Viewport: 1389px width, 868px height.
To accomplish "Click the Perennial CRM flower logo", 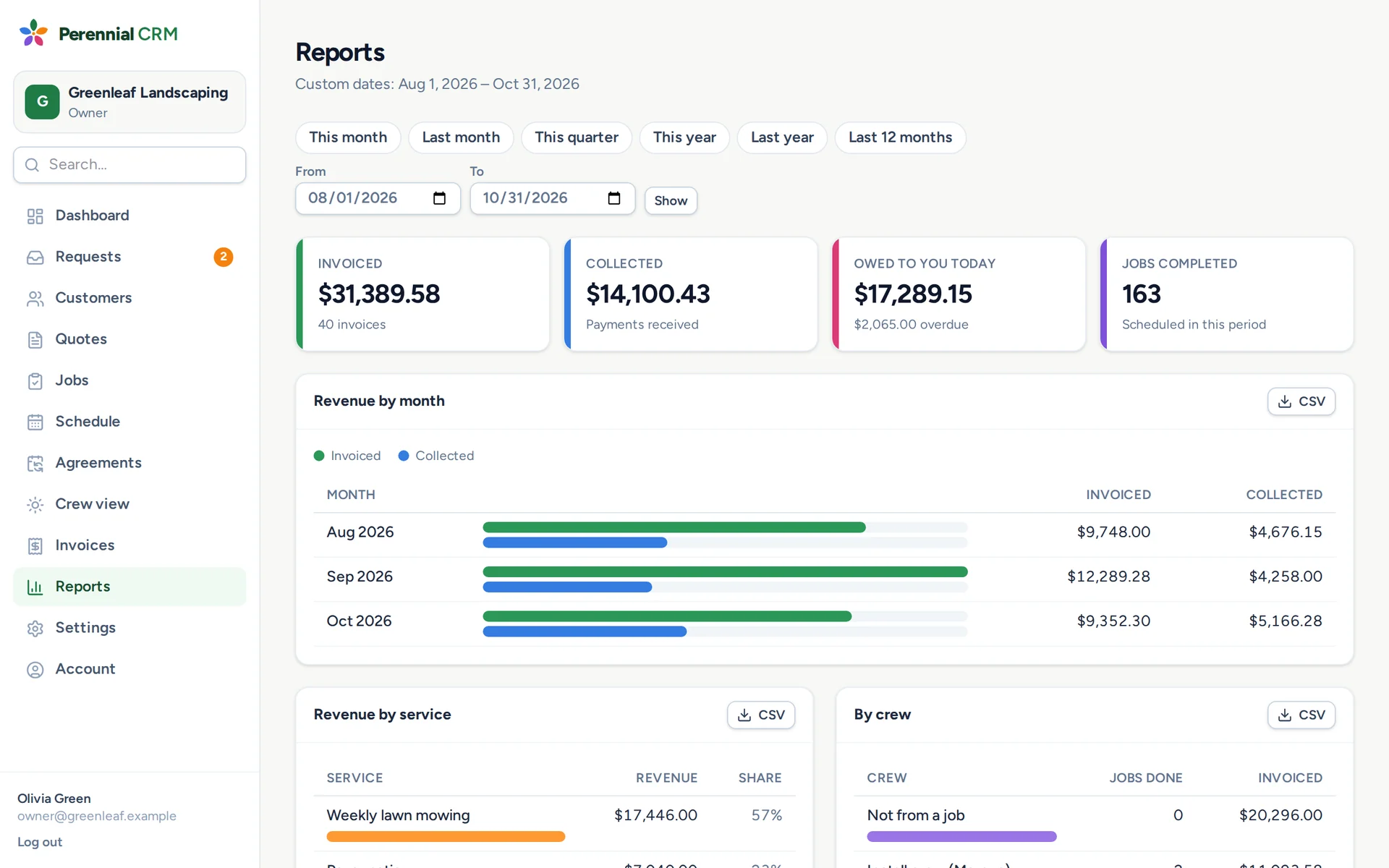I will click(33, 33).
